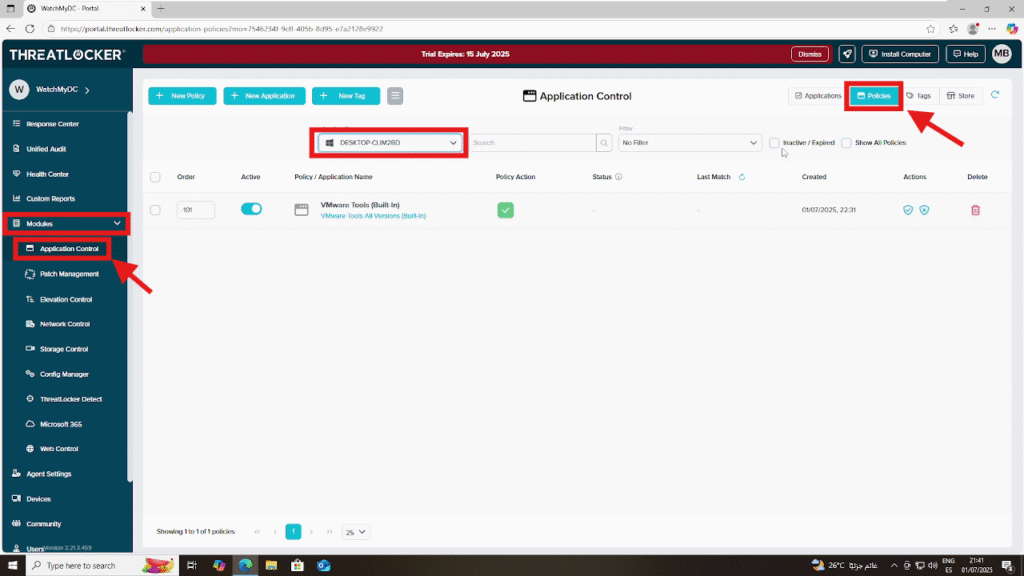This screenshot has height=576, width=1024.
Task: Check the Show All Policies checkbox
Action: (x=846, y=143)
